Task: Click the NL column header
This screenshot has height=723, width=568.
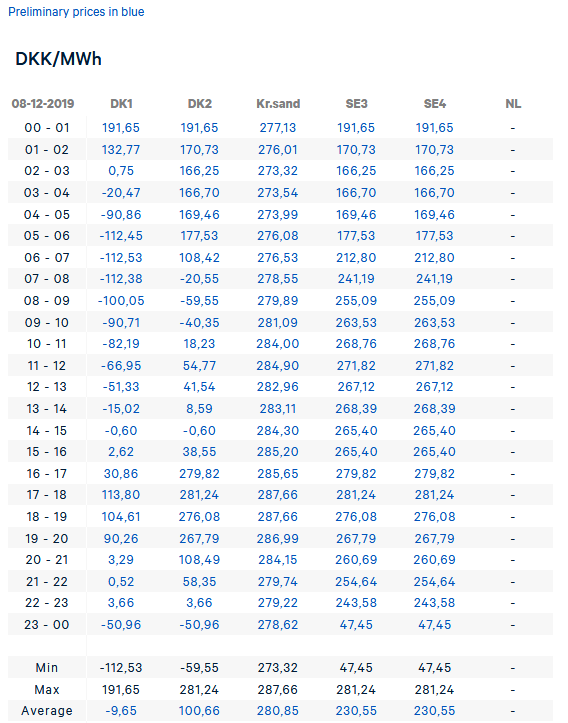Action: tap(513, 104)
